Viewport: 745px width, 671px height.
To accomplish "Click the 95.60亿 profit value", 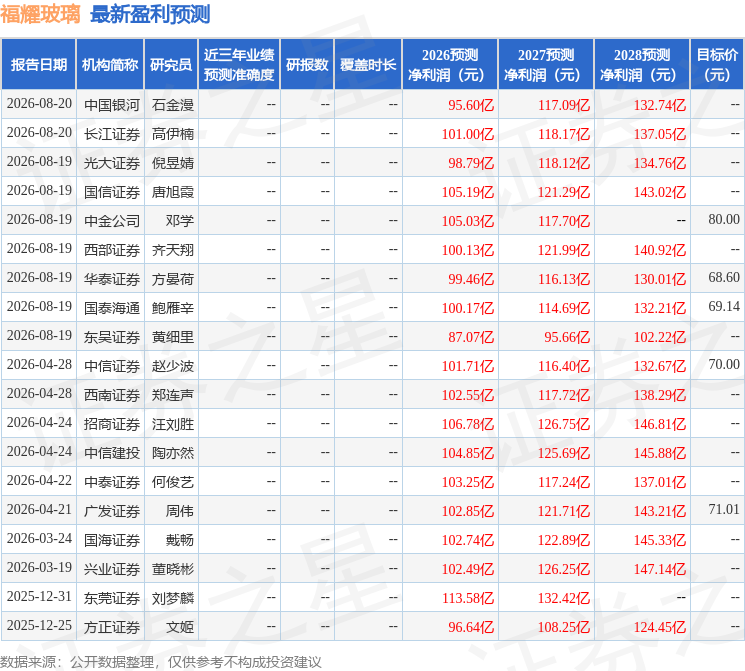I will click(471, 105).
